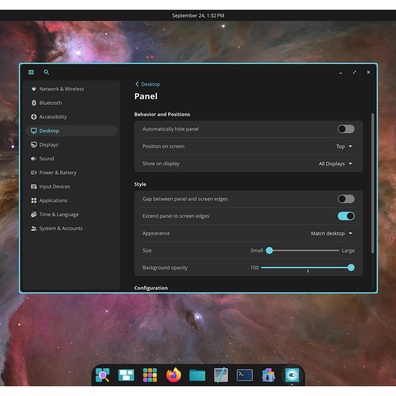
Task: Open the Terminal from dock
Action: [x=245, y=375]
